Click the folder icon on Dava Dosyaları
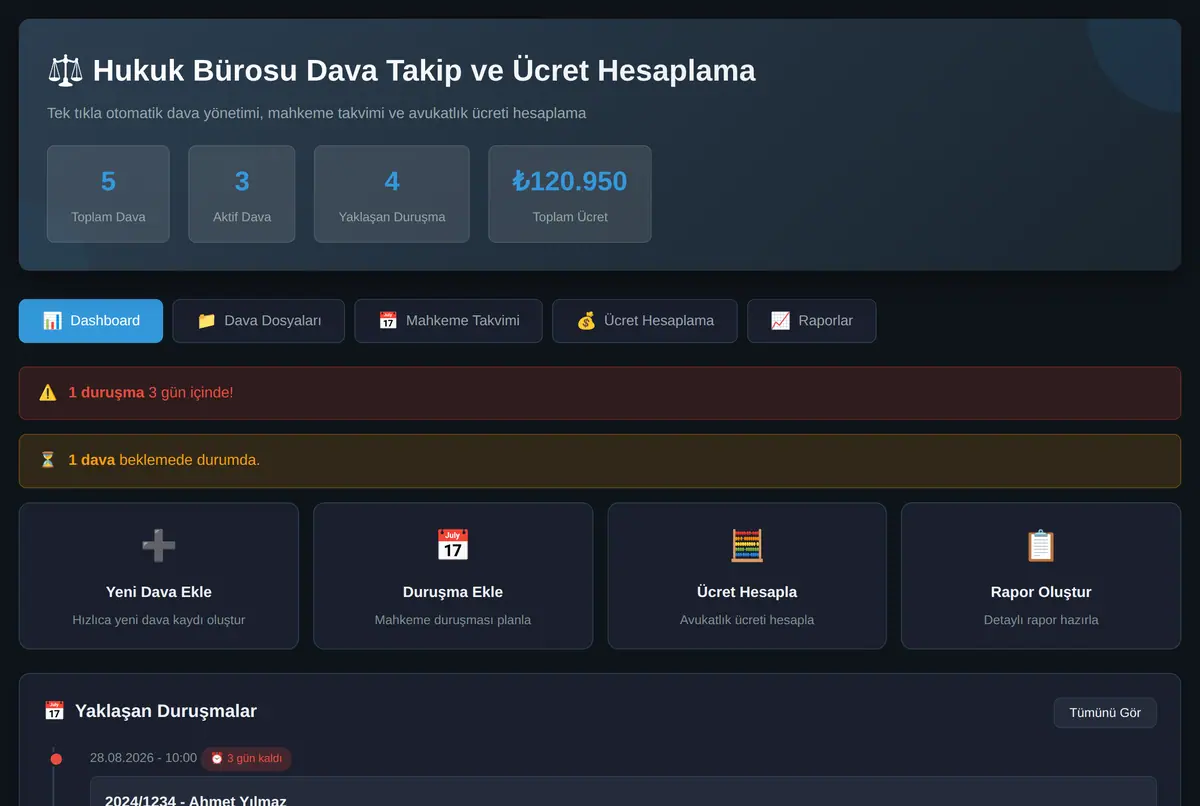 [206, 321]
